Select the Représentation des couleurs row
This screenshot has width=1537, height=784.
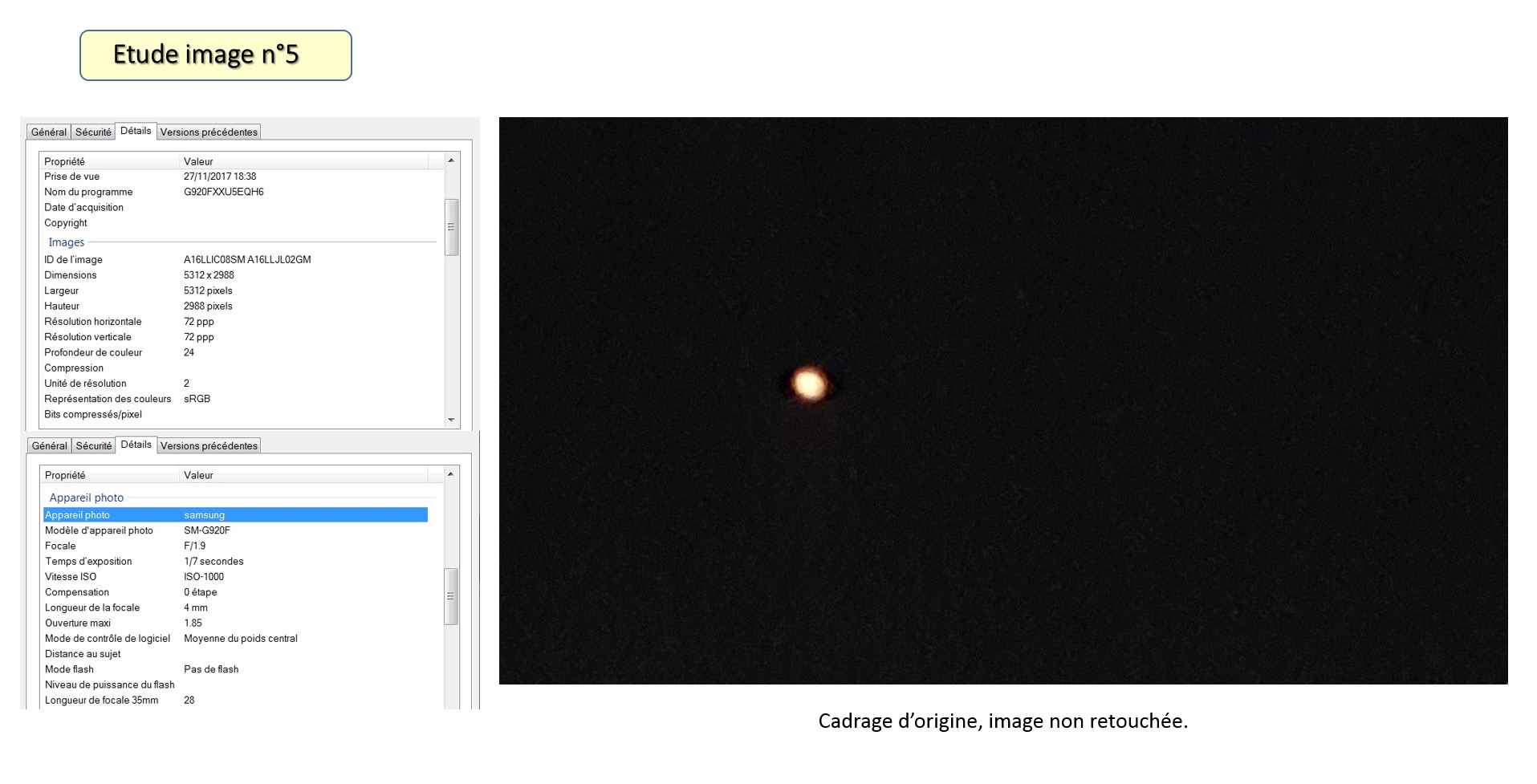coord(235,399)
